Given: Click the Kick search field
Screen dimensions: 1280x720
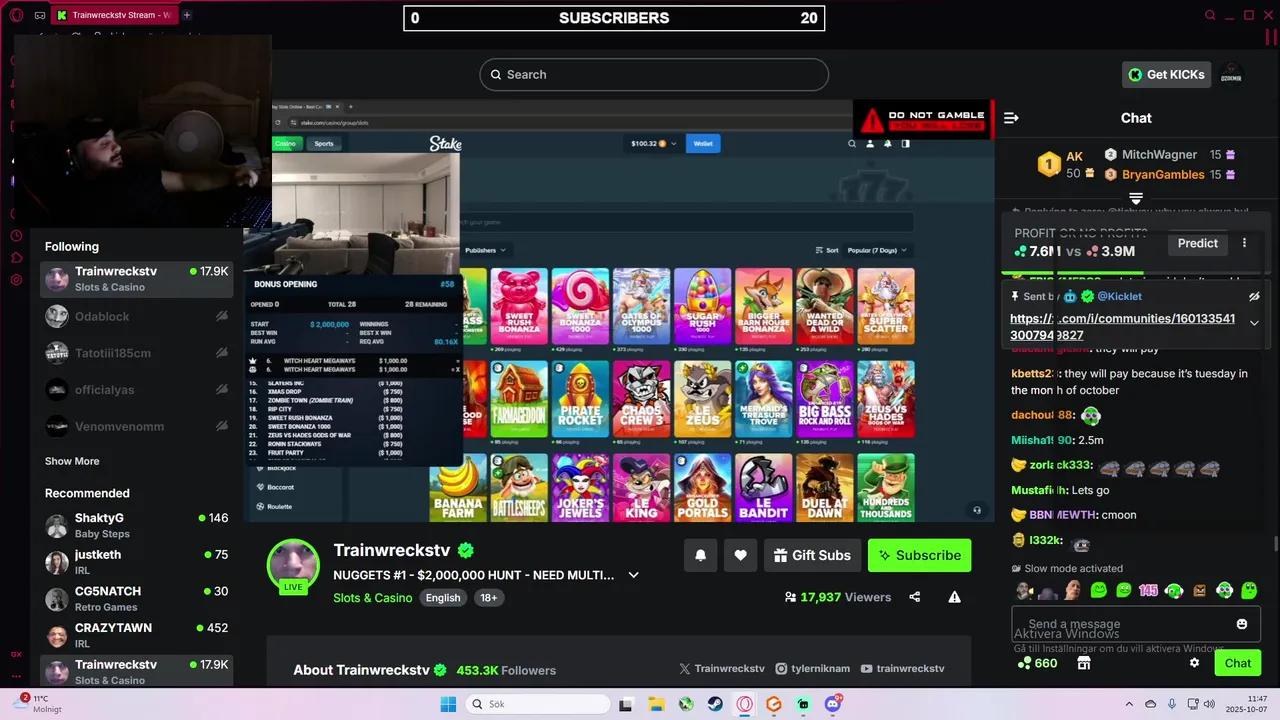Looking at the screenshot, I should tap(654, 75).
